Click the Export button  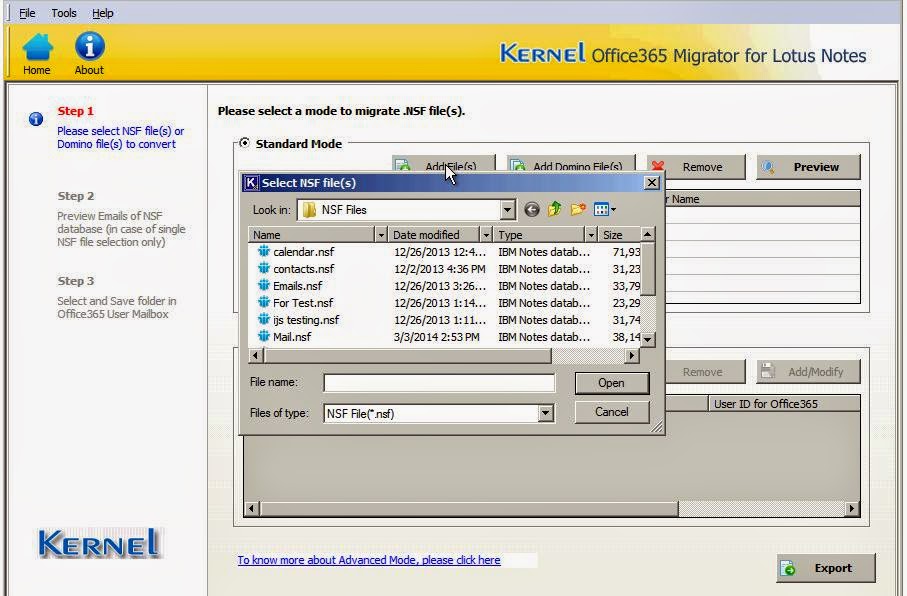click(x=825, y=568)
